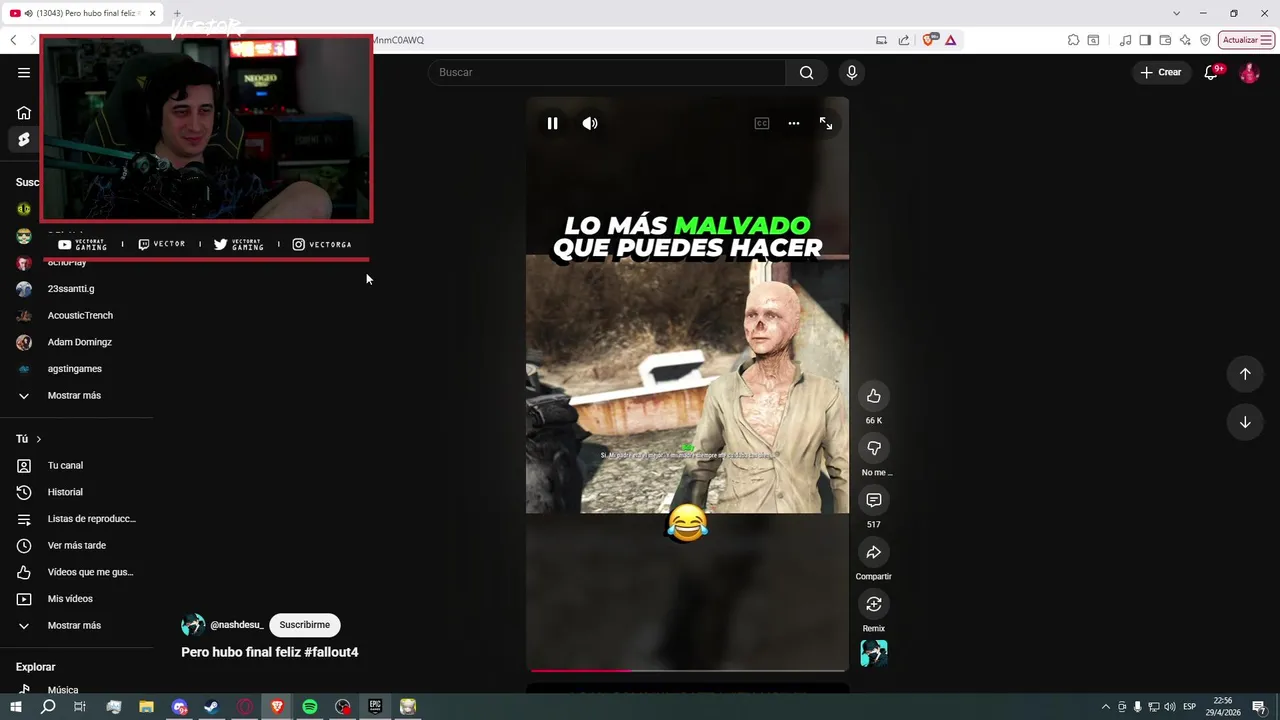Viewport: 1280px width, 720px height.
Task: Click the Actualizar browser menu button
Action: (1246, 40)
